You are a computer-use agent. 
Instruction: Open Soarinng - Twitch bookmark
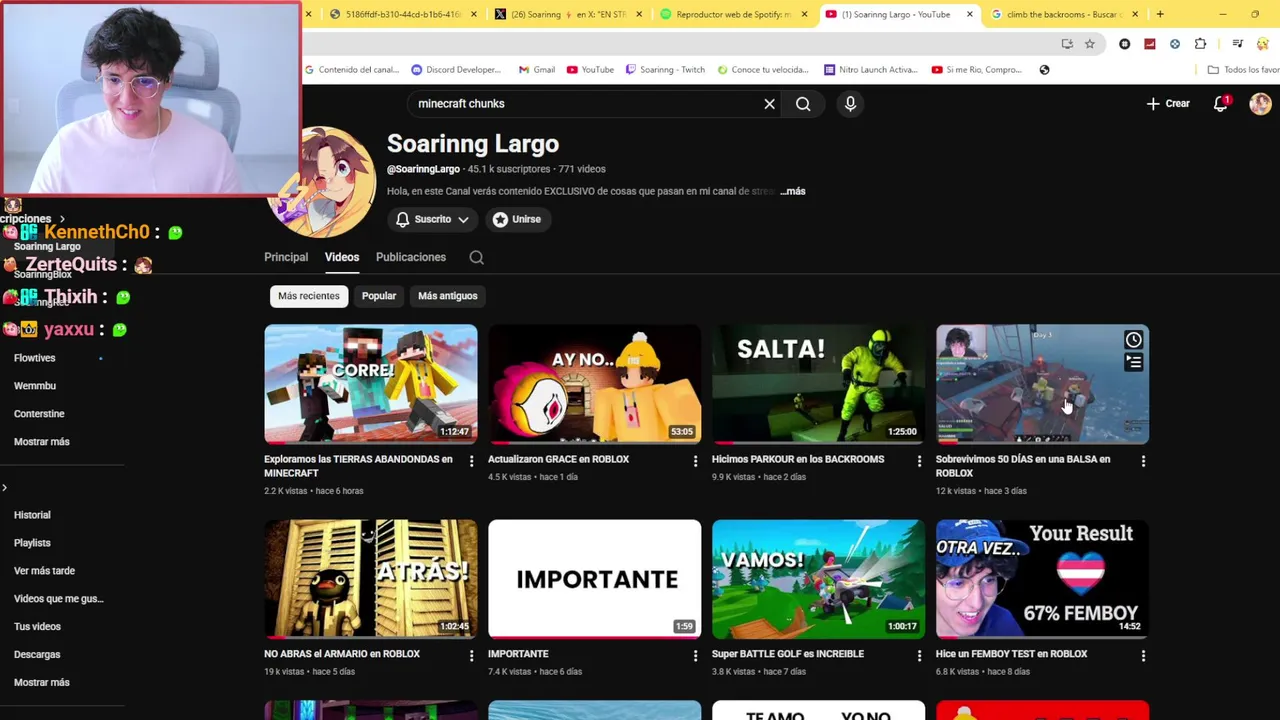(x=665, y=70)
